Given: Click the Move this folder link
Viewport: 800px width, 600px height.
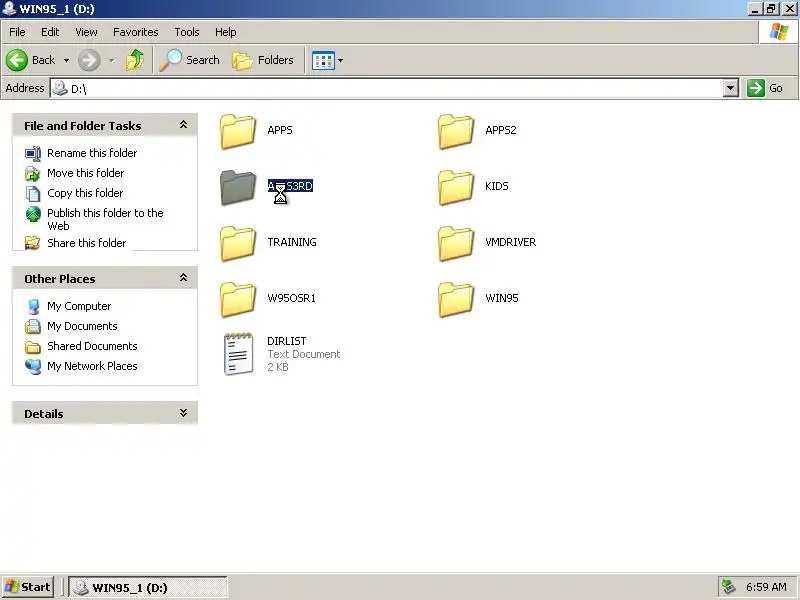Looking at the screenshot, I should pos(85,173).
